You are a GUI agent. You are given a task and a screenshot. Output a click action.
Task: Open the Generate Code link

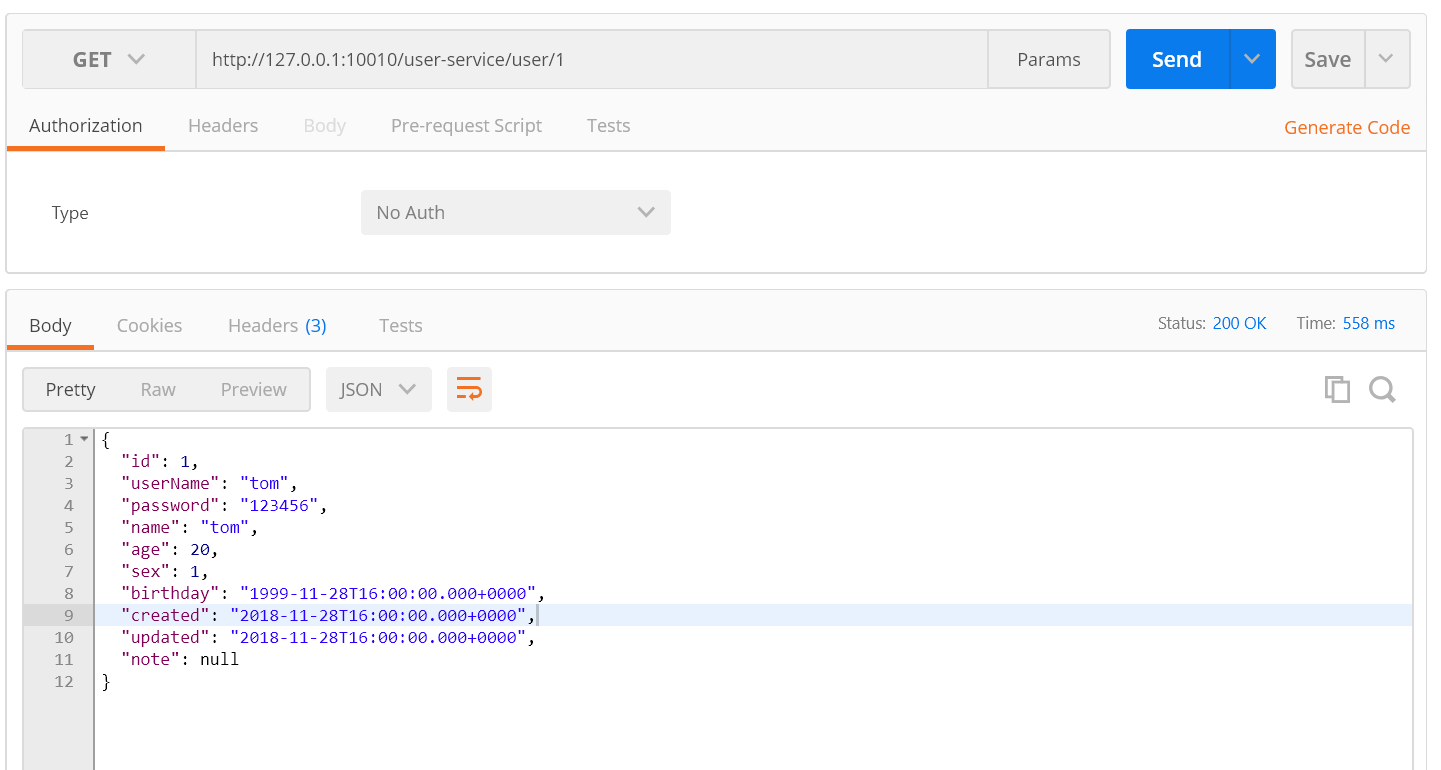click(x=1347, y=127)
